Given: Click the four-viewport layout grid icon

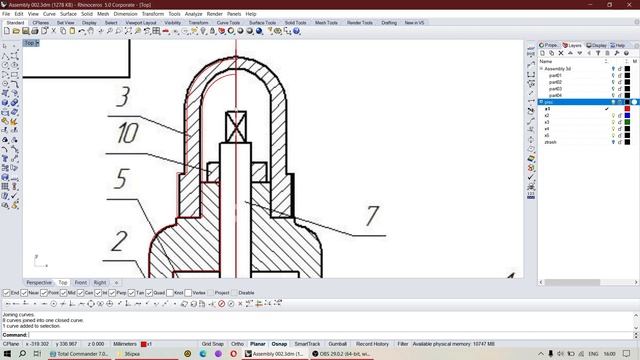Looking at the screenshot, I should click(156, 31).
